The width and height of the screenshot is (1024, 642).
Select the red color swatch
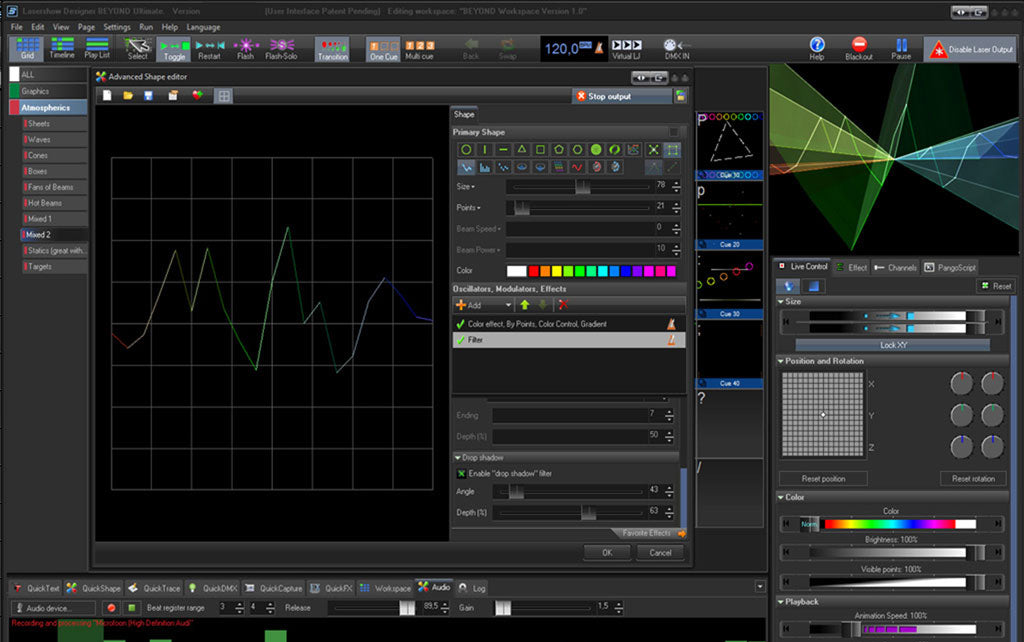[536, 271]
